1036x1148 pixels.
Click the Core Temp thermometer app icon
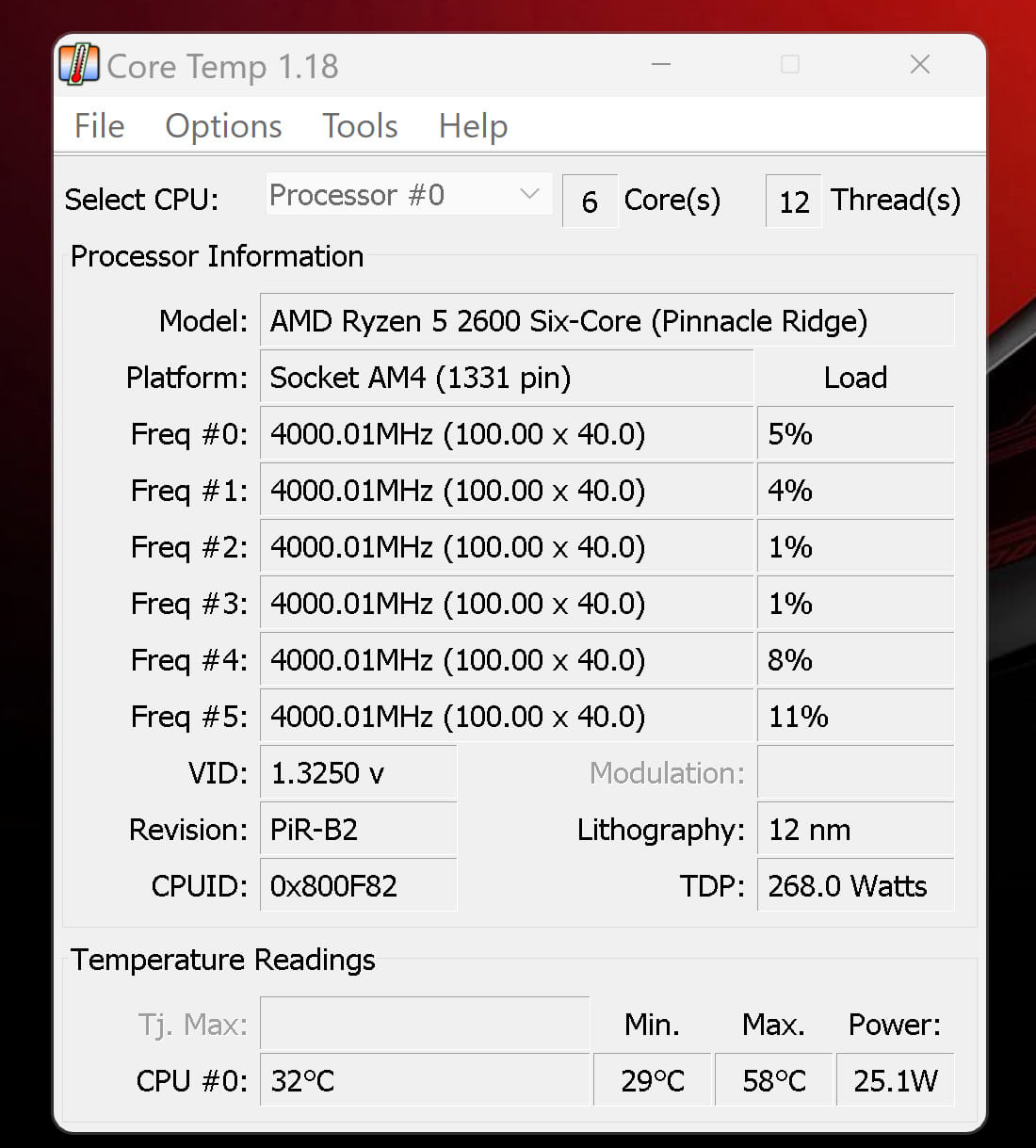tap(79, 65)
